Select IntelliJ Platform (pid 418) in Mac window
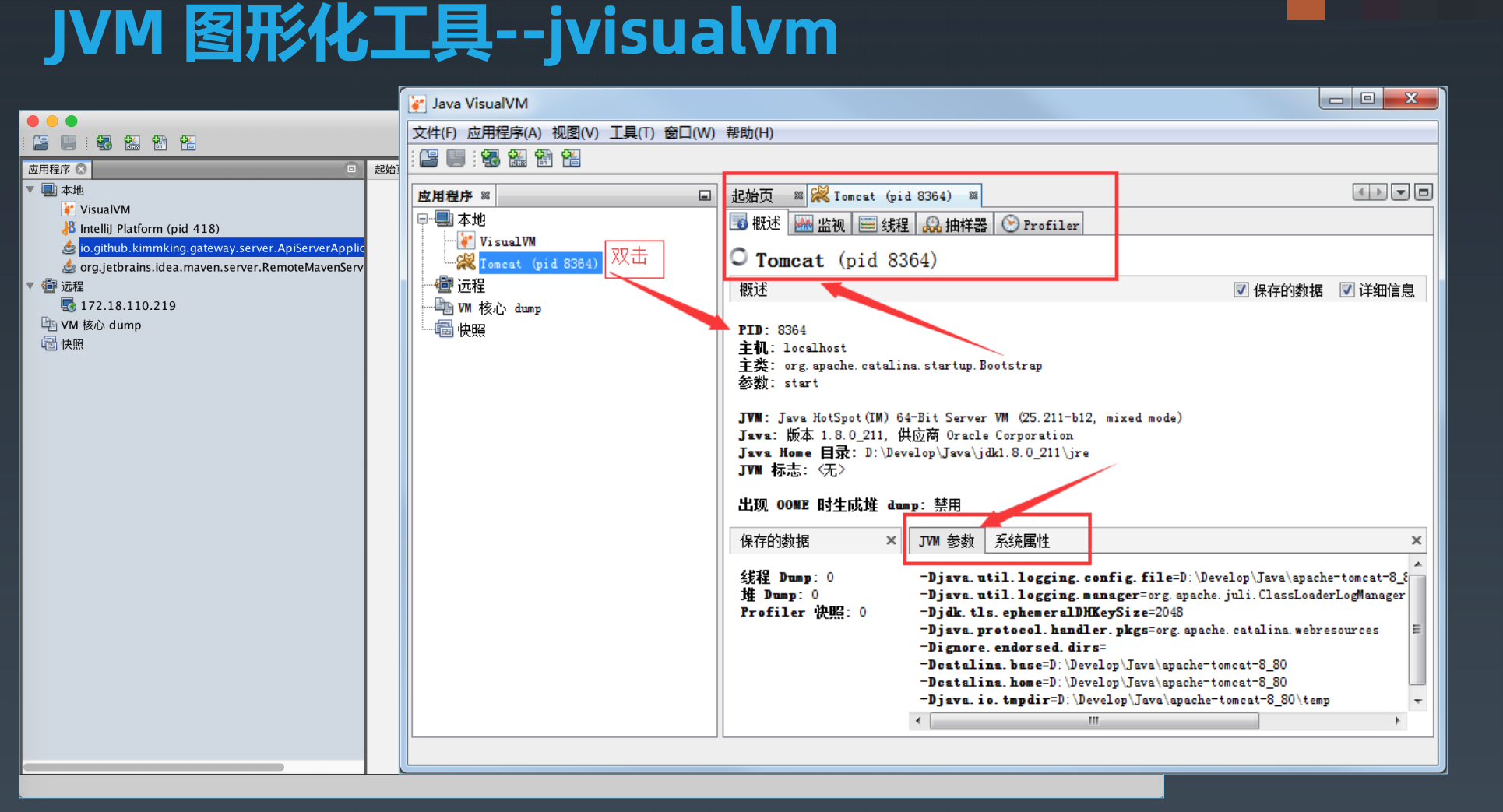Viewport: 1503px width, 812px height. (150, 229)
